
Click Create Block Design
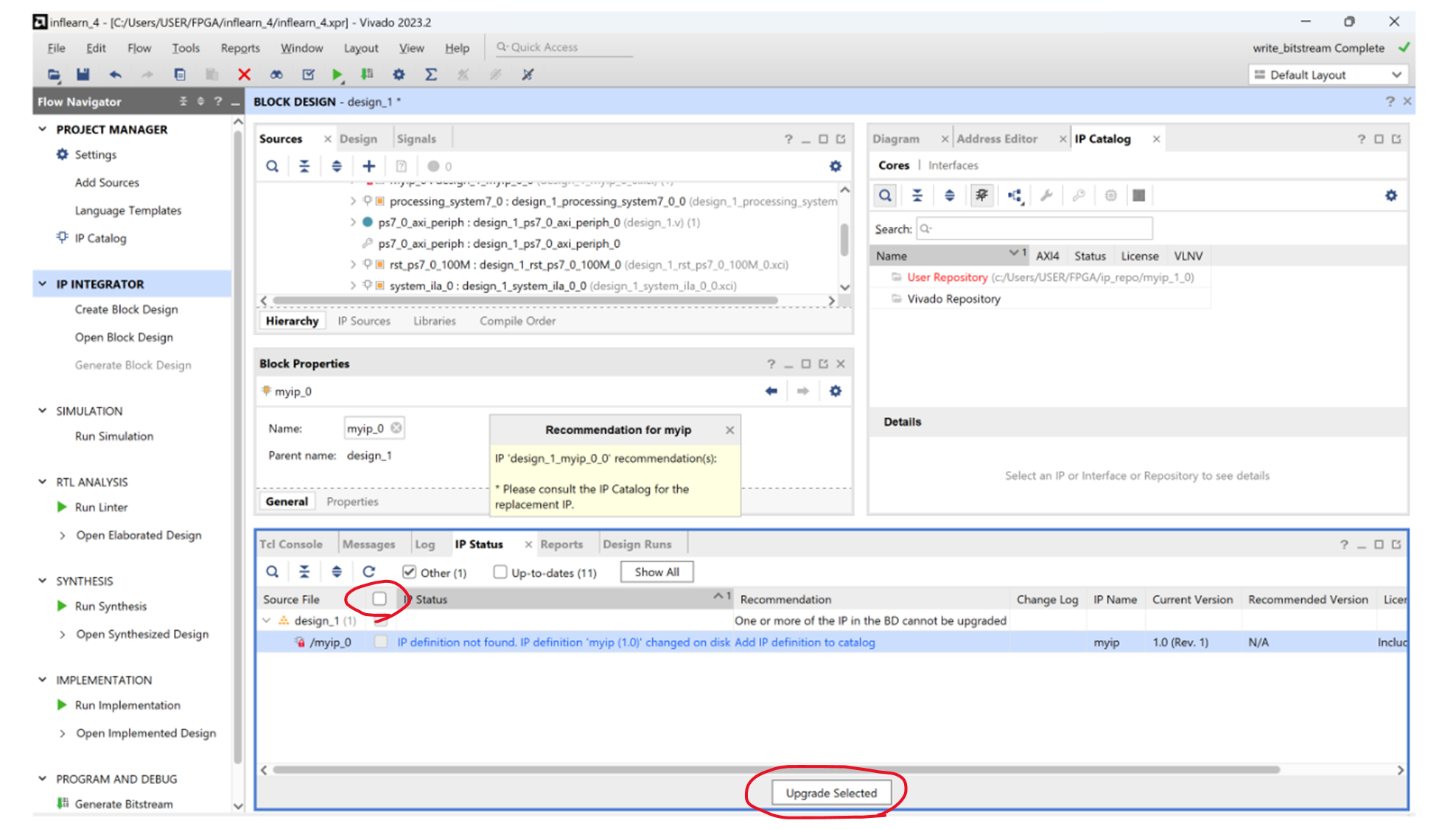[x=126, y=309]
